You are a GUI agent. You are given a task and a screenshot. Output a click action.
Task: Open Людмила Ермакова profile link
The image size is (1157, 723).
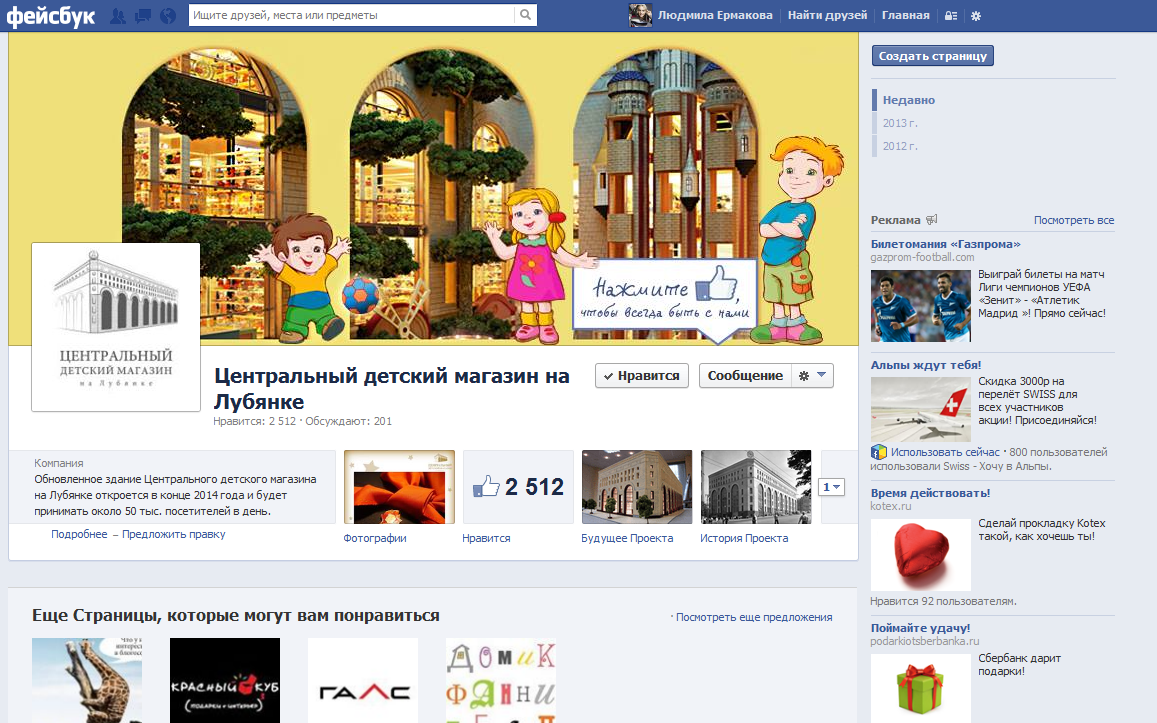click(x=715, y=15)
